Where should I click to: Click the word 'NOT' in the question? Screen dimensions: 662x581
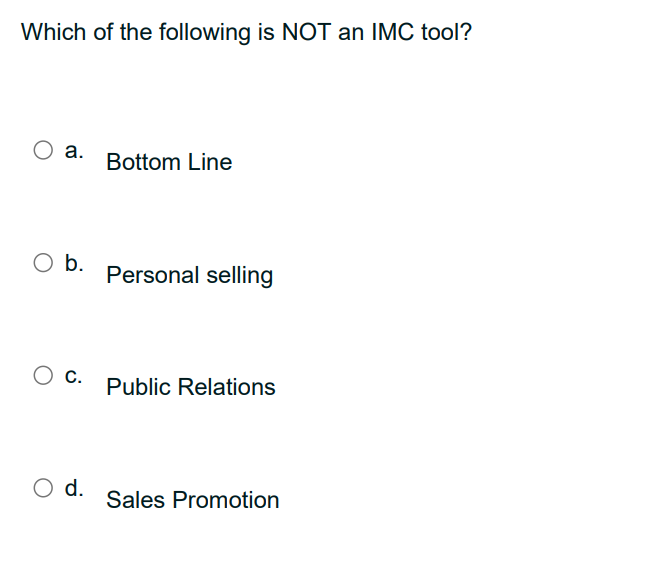click(x=306, y=32)
